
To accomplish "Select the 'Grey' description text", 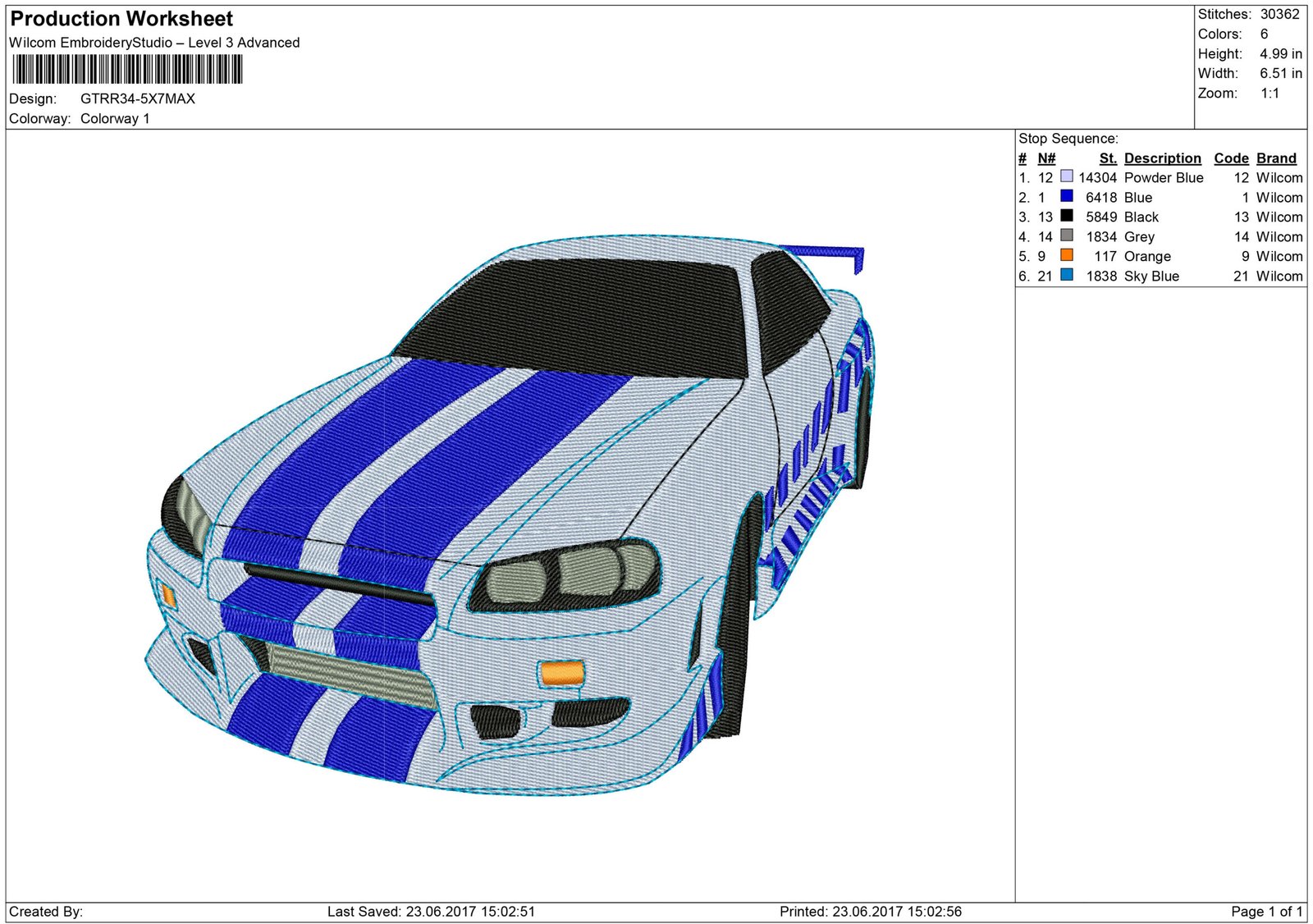I will click(x=1139, y=236).
